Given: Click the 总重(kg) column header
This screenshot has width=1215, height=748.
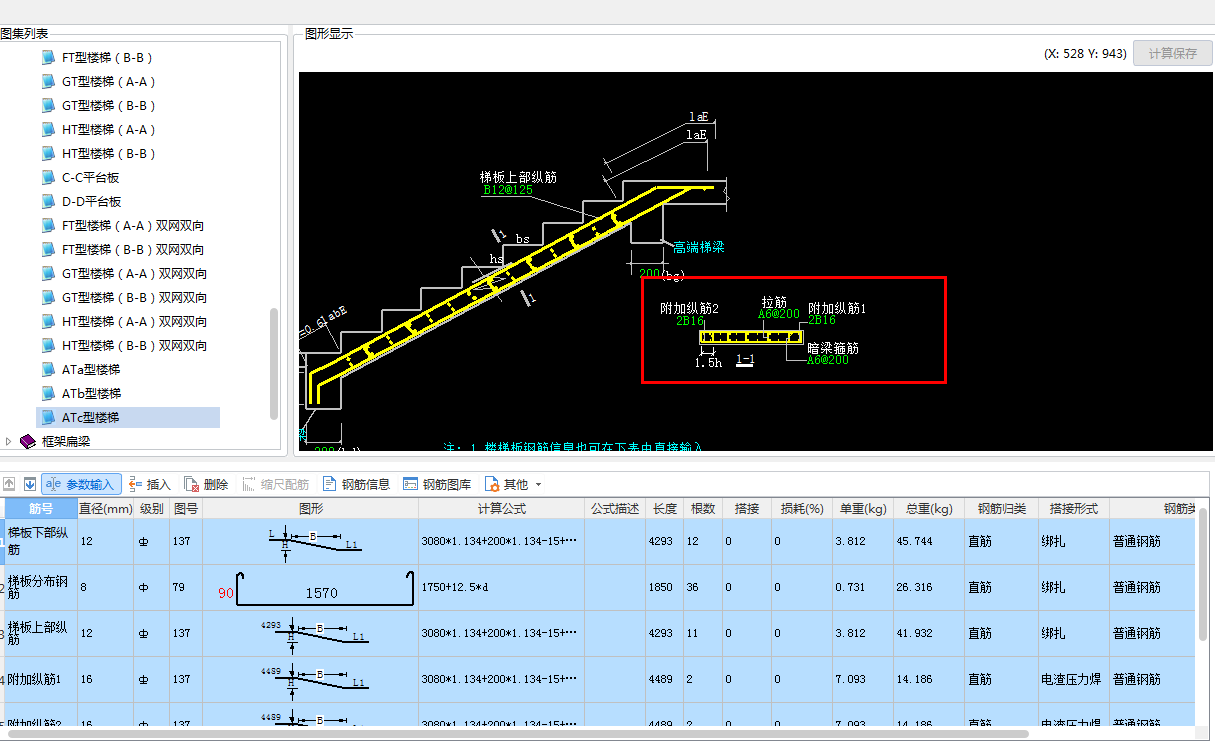Looking at the screenshot, I should point(927,508).
